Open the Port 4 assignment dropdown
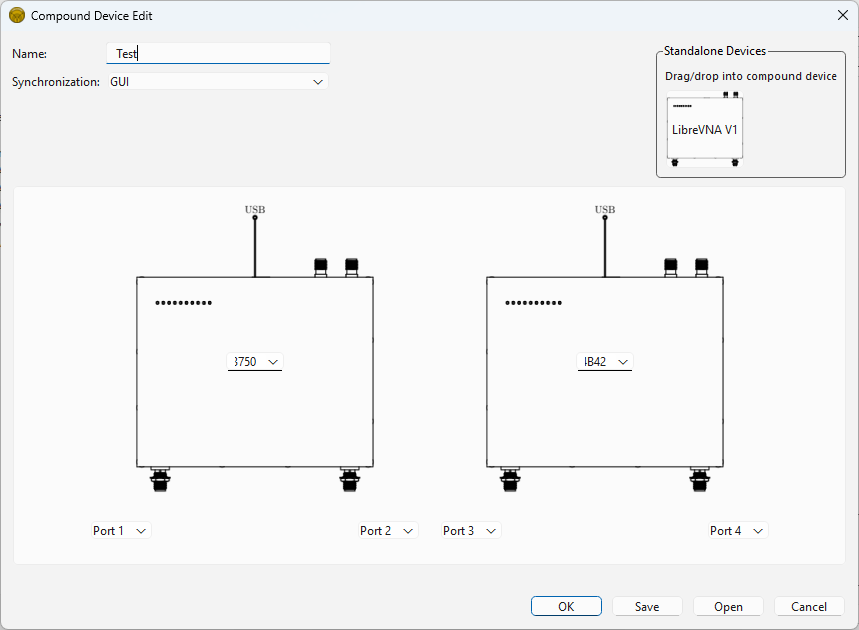The width and height of the screenshot is (859, 630). 738,531
